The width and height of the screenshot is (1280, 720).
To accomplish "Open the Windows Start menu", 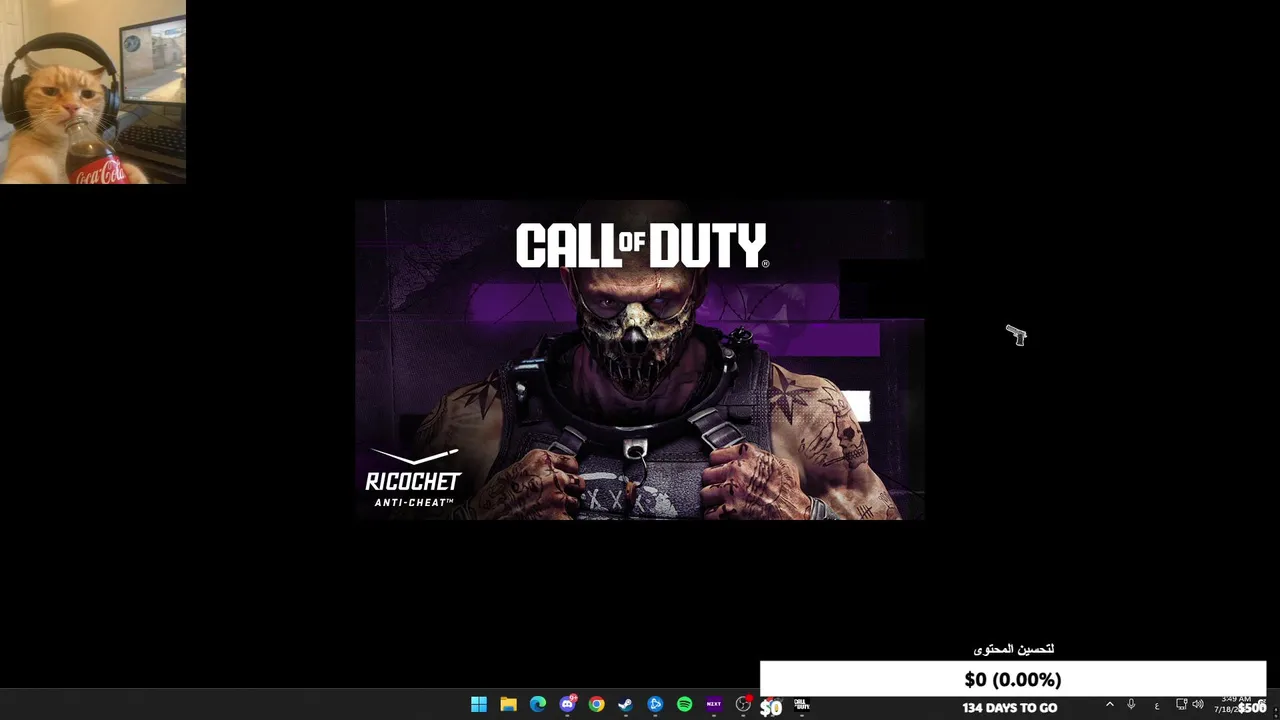I will (479, 704).
